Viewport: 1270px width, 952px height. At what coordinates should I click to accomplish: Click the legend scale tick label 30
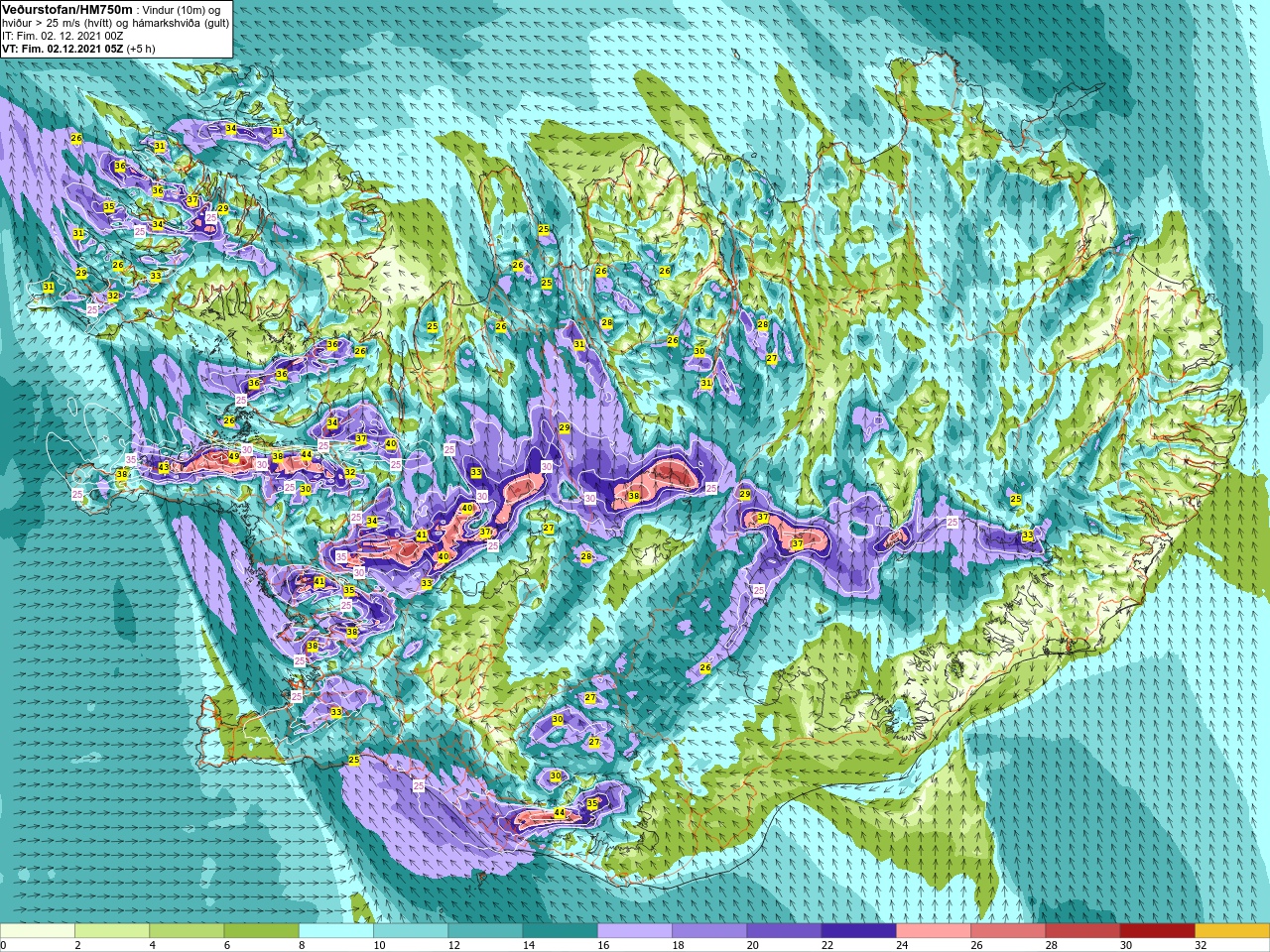point(1125,945)
